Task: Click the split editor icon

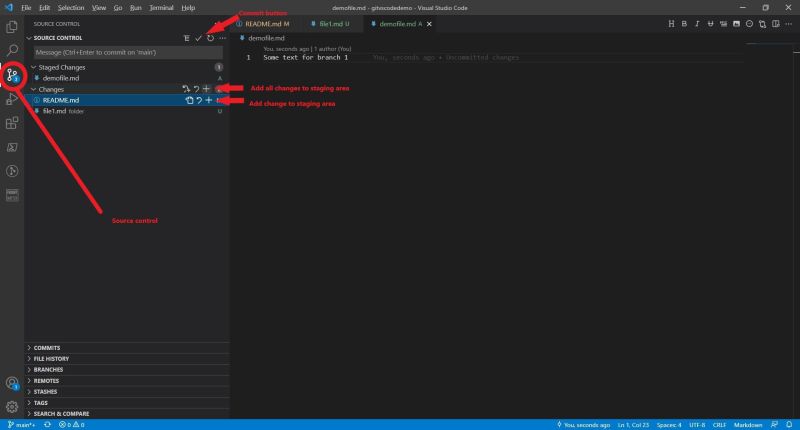Action: 776,24
